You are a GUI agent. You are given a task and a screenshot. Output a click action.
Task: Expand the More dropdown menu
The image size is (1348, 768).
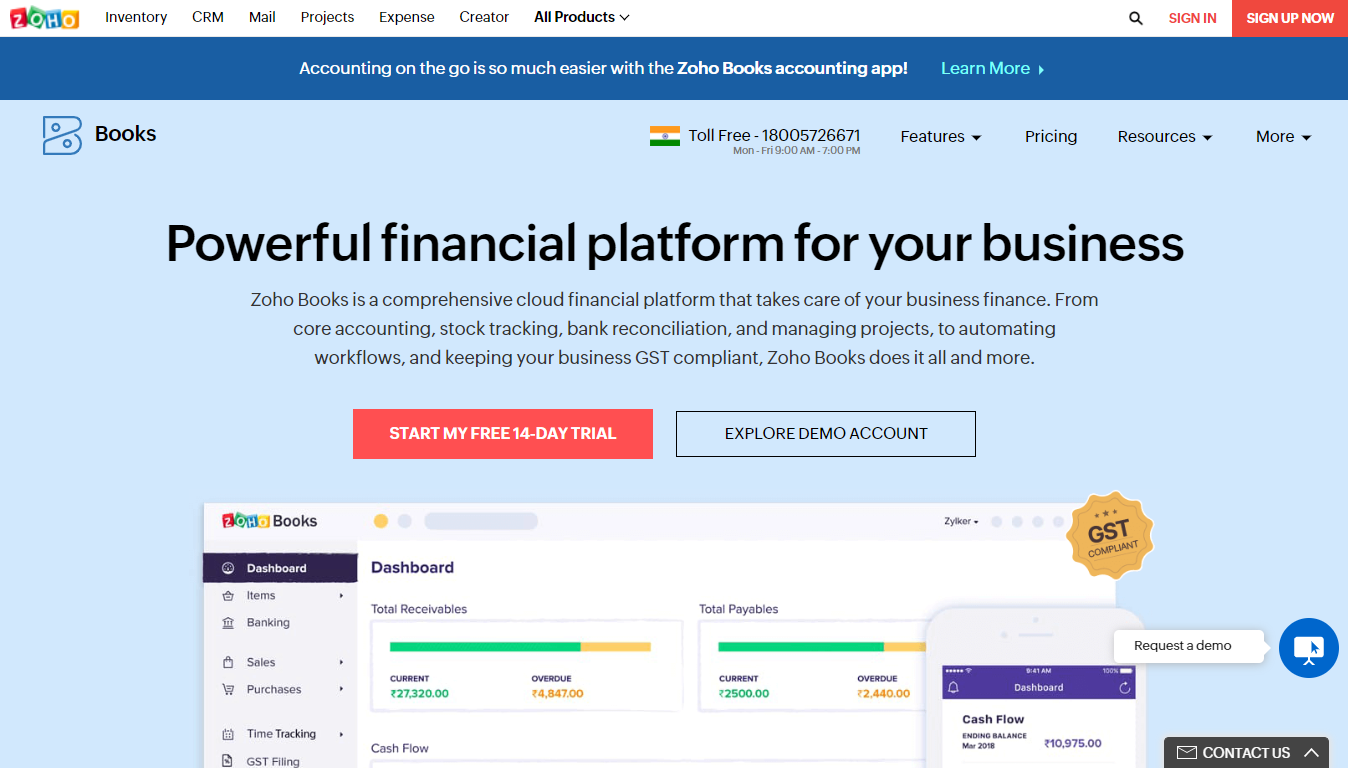pyautogui.click(x=1283, y=137)
